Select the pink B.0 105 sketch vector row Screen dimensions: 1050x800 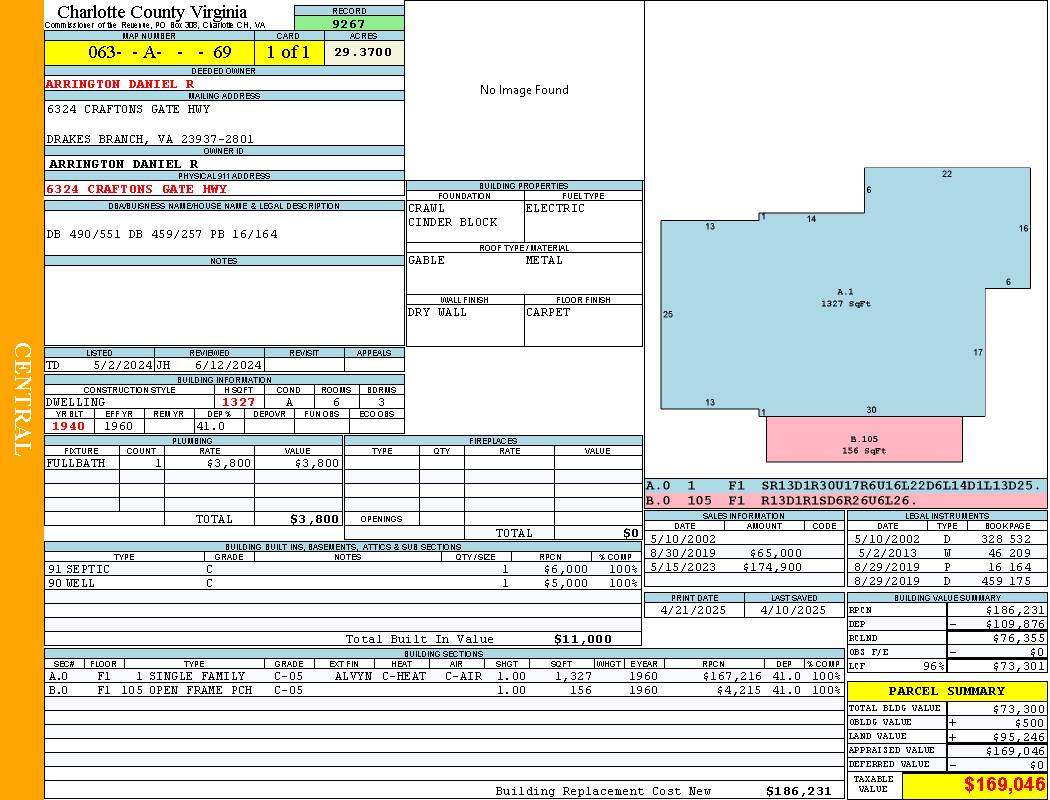(846, 500)
